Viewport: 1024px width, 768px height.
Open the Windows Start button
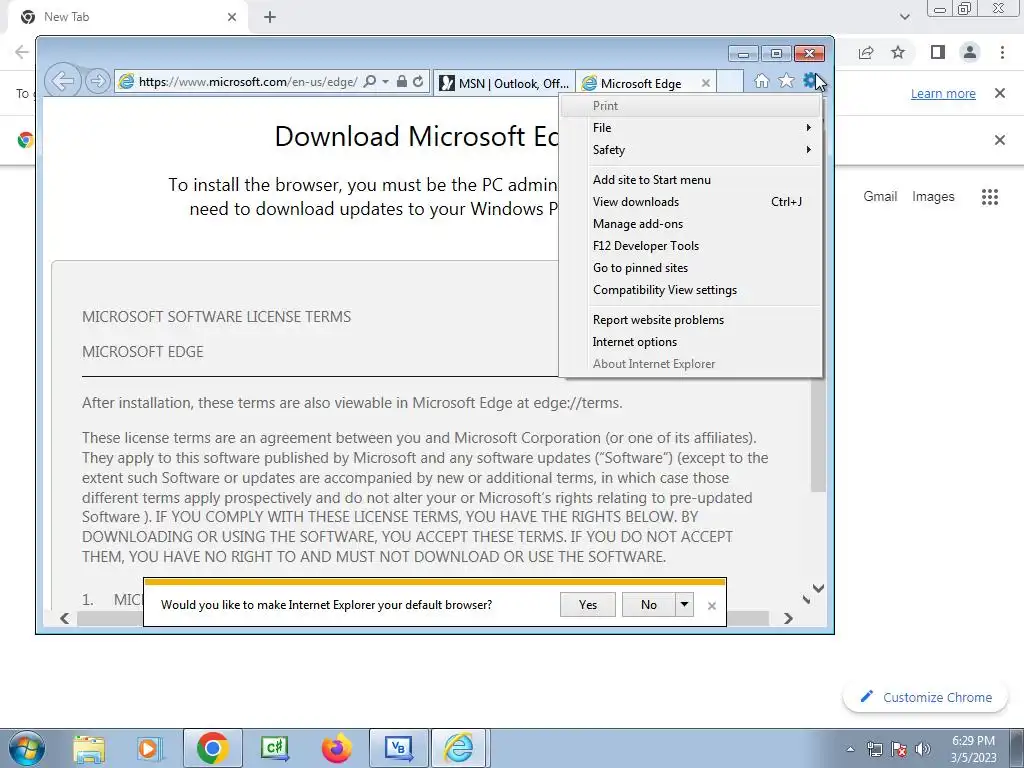tap(27, 748)
